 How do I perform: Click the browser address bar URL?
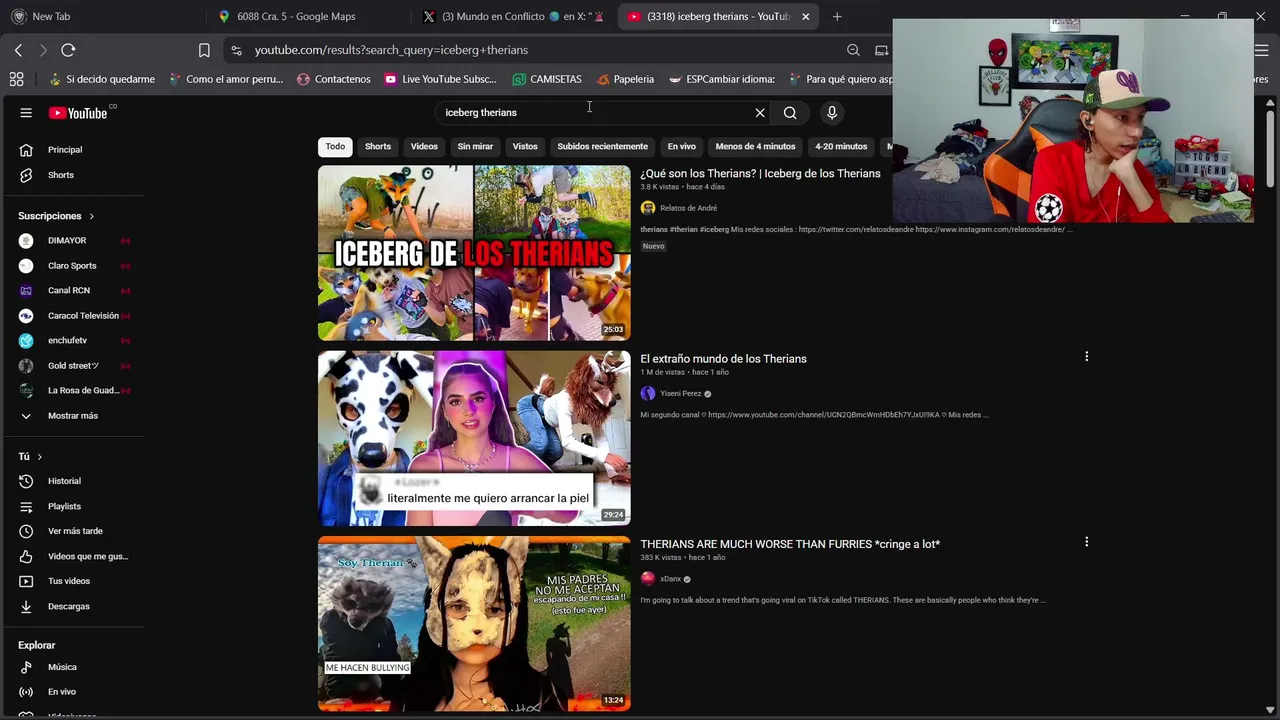pos(391,50)
